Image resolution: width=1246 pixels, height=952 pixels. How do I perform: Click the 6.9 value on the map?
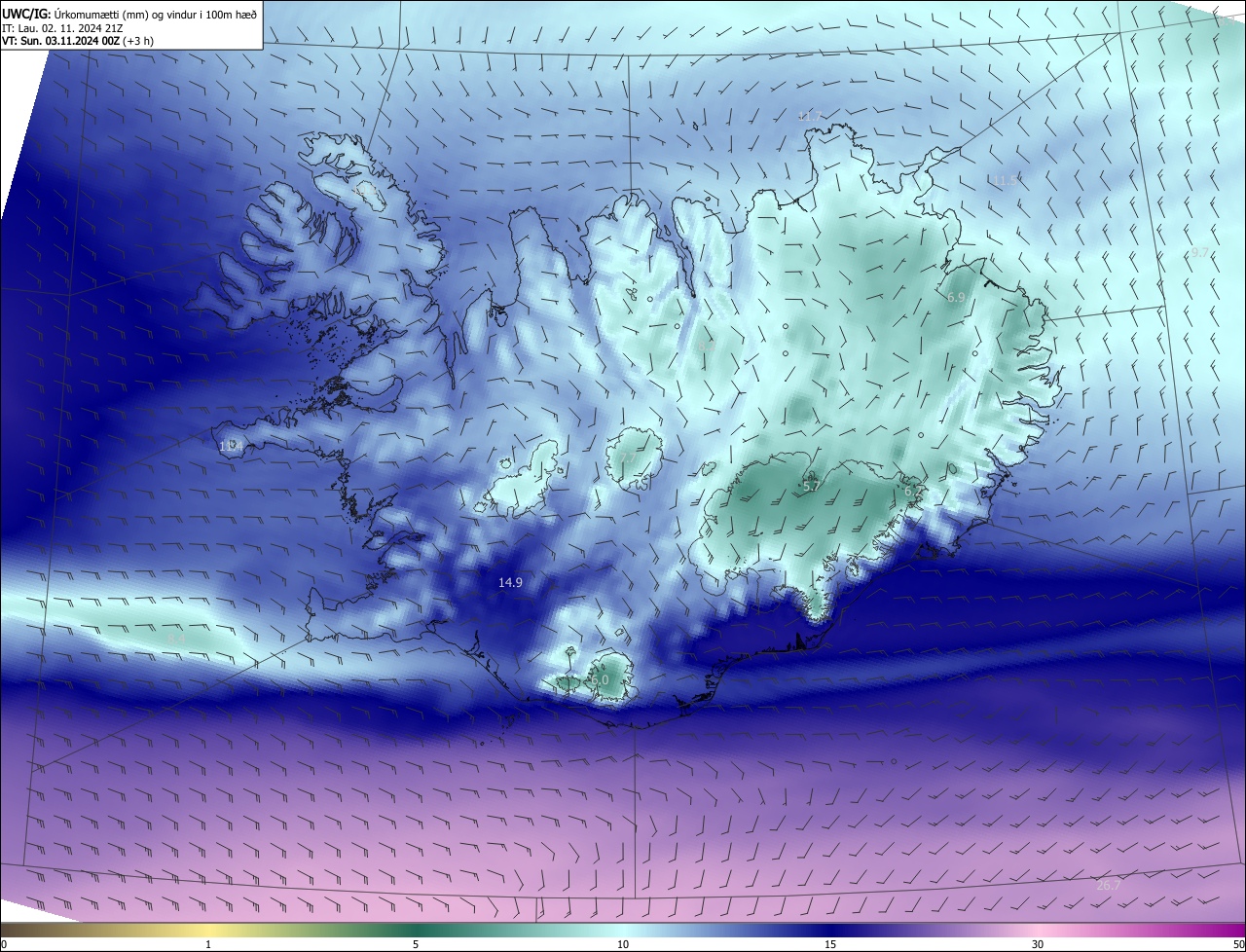click(x=955, y=297)
